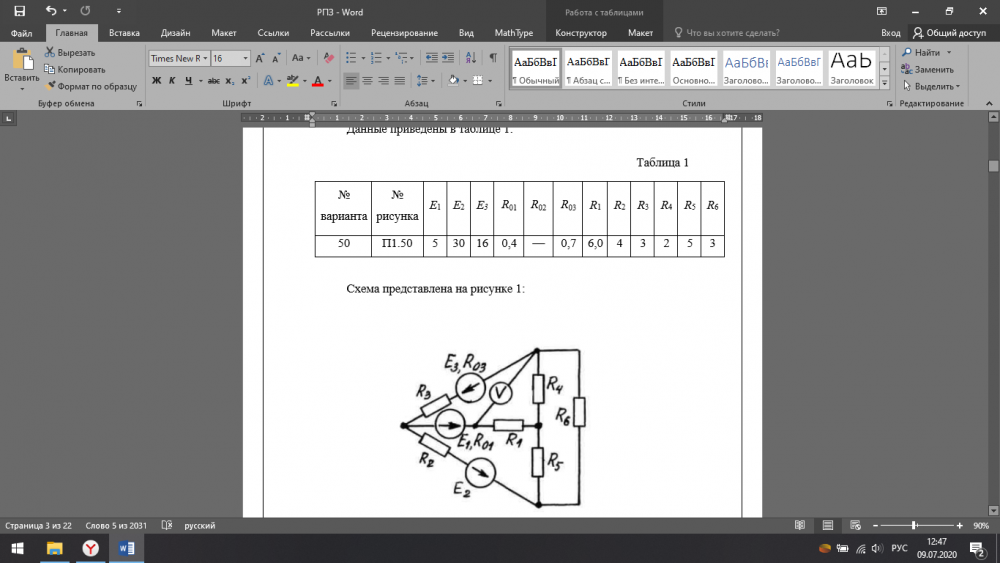Click the Save icon in quick access toolbar
1000x563 pixels.
(19, 10)
